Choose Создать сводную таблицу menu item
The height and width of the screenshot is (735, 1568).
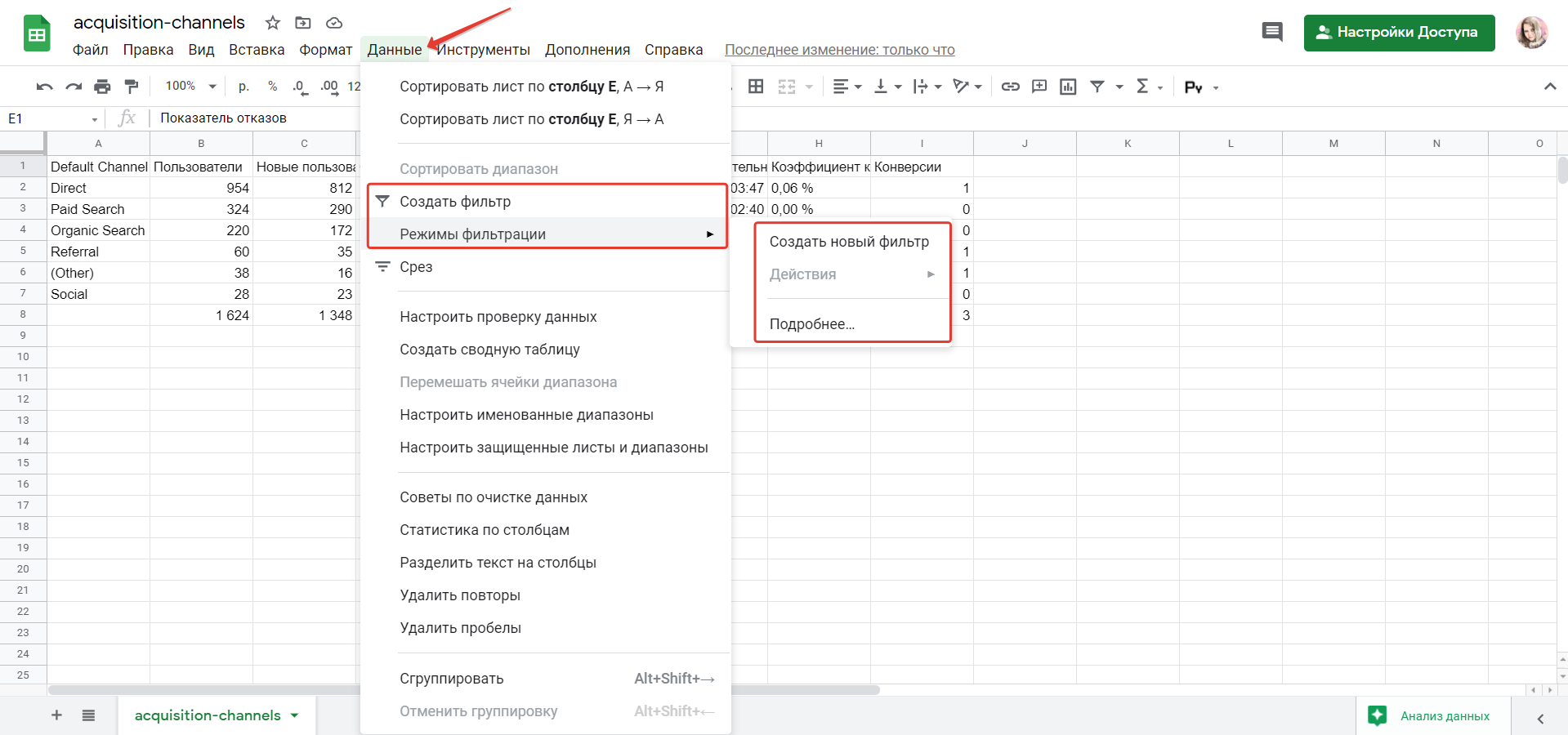[489, 350]
